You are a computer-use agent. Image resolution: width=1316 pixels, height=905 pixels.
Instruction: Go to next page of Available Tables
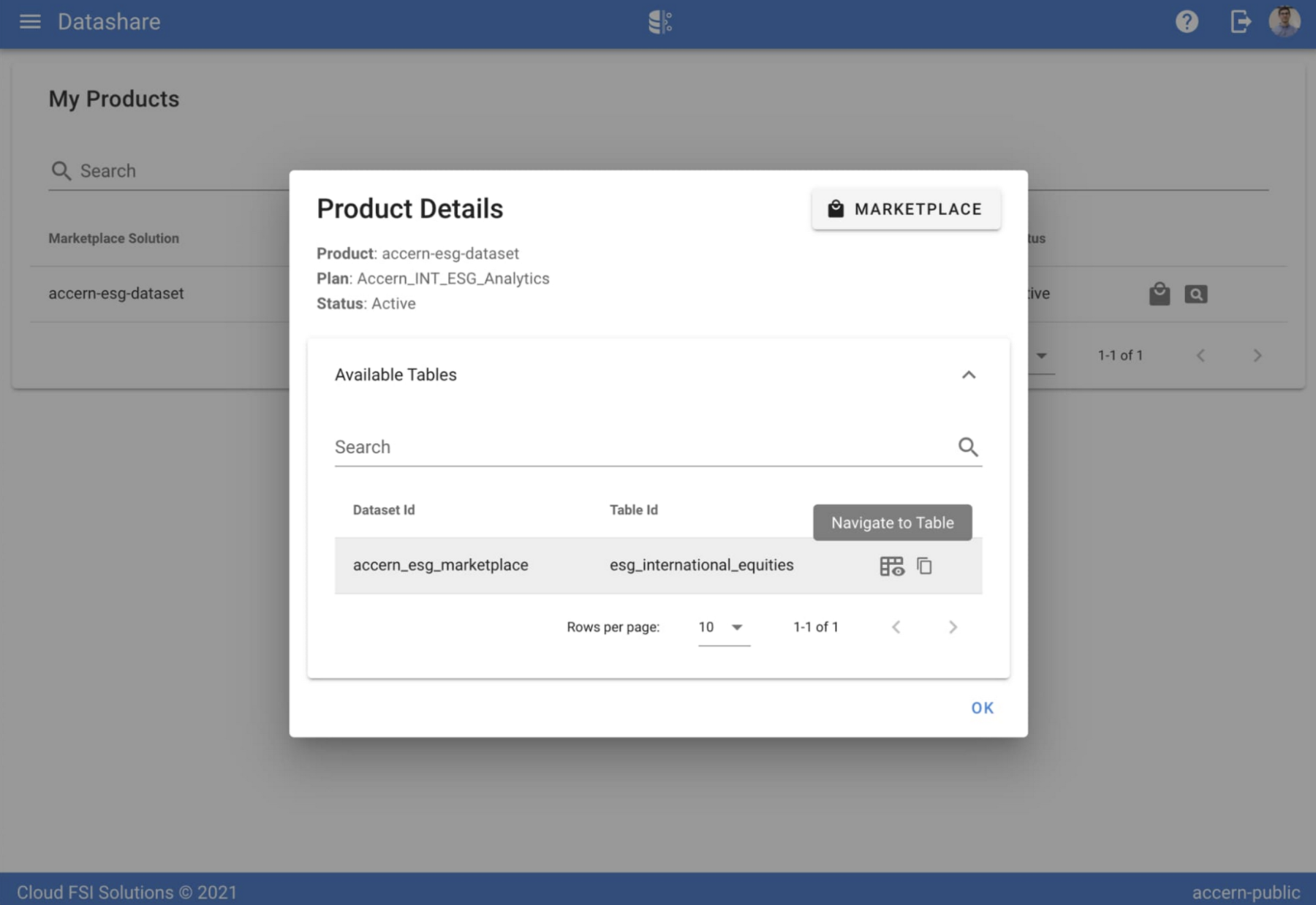(x=953, y=627)
